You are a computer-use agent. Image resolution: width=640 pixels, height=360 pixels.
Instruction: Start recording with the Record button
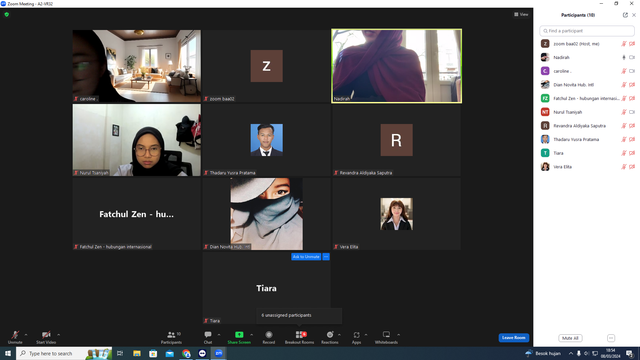point(269,337)
